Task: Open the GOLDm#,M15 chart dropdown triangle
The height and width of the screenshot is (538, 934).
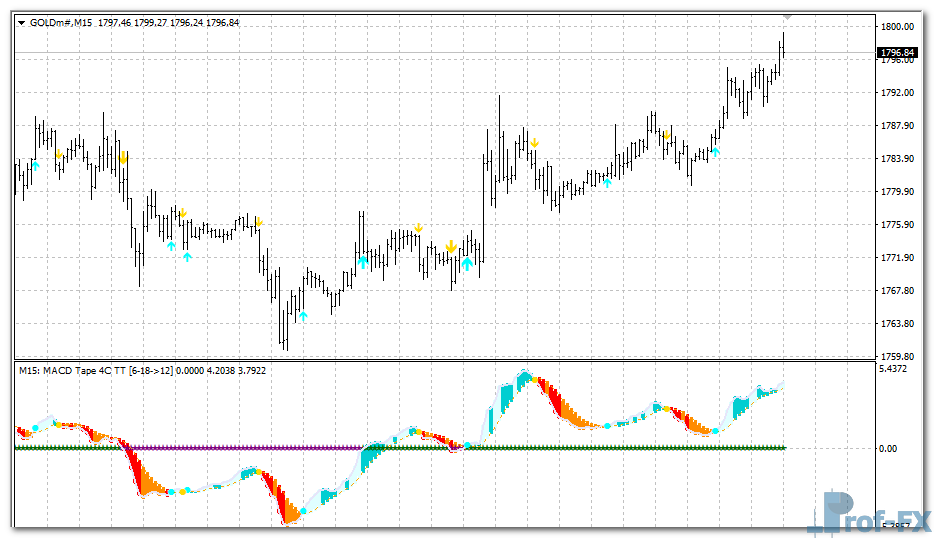Action: click(x=22, y=22)
